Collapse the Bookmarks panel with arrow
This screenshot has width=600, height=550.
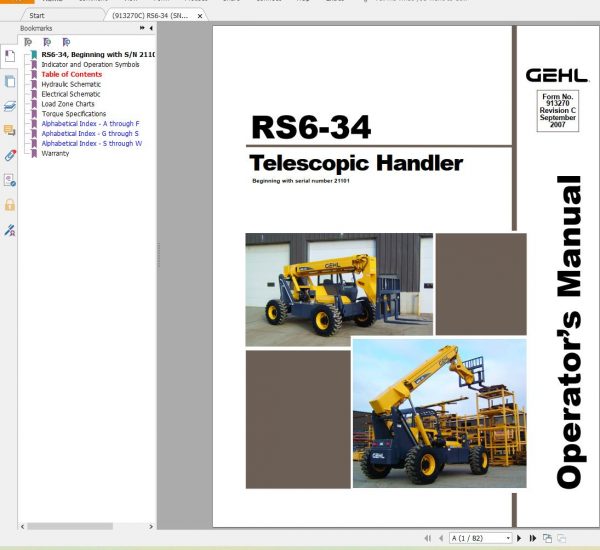(151, 28)
